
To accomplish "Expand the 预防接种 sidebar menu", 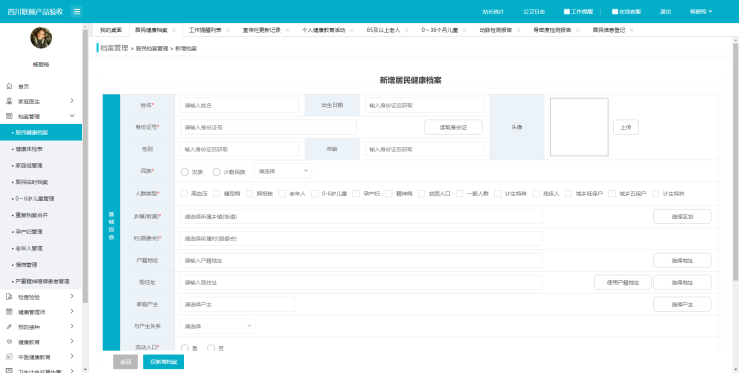I will tap(72, 326).
